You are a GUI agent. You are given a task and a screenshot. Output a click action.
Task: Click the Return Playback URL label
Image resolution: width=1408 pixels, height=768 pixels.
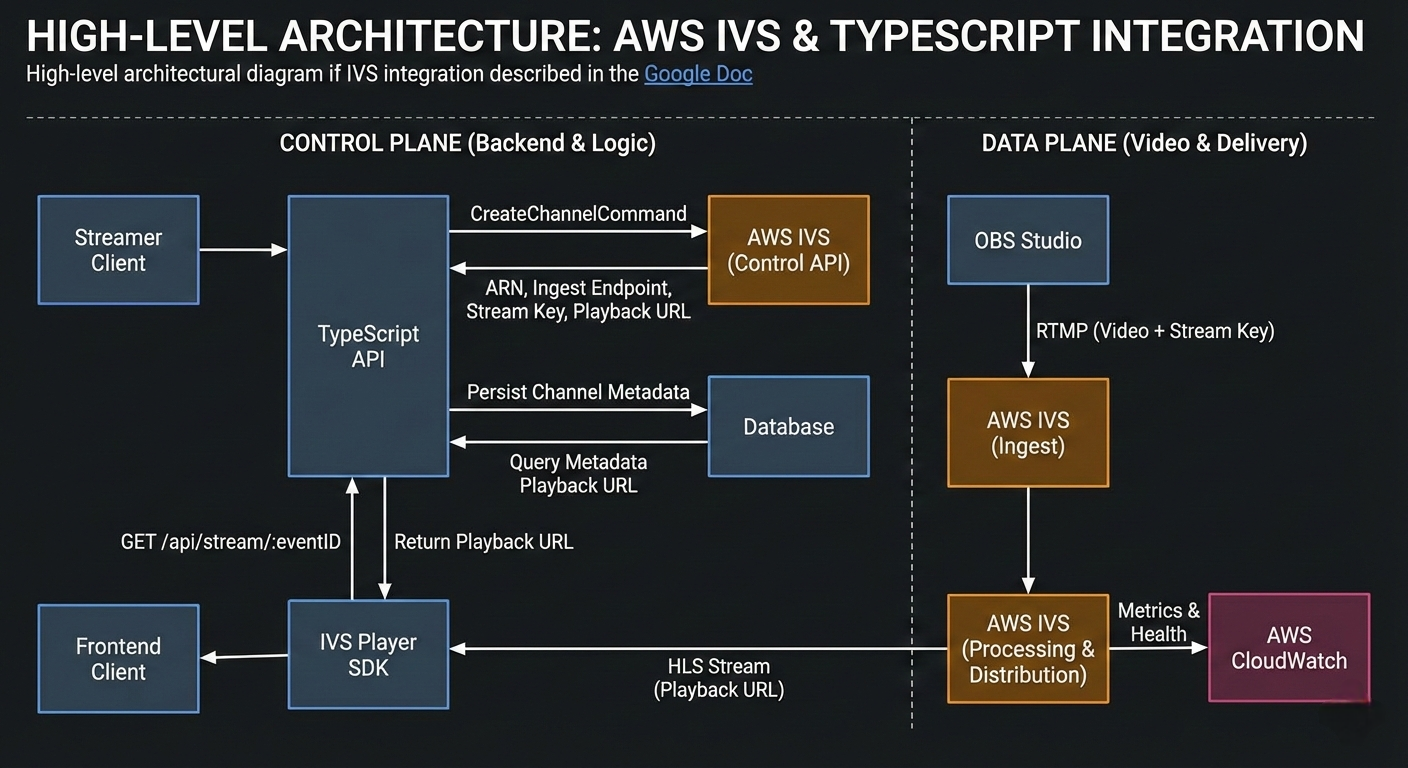coord(484,542)
